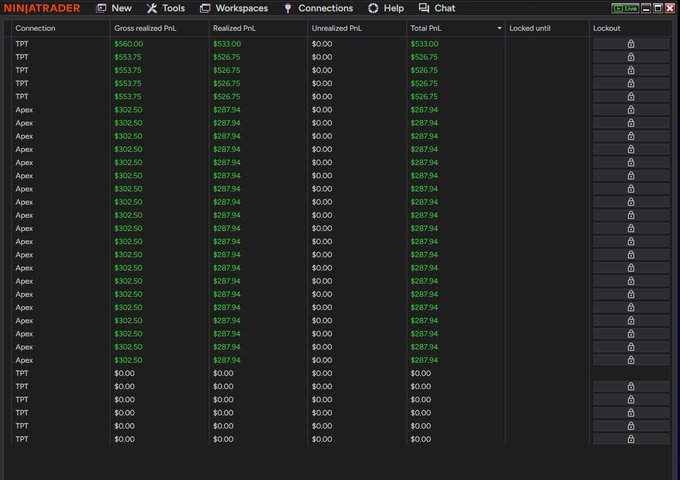Open the New menu
Screen dimensions: 680x480
pyautogui.click(x=114, y=8)
